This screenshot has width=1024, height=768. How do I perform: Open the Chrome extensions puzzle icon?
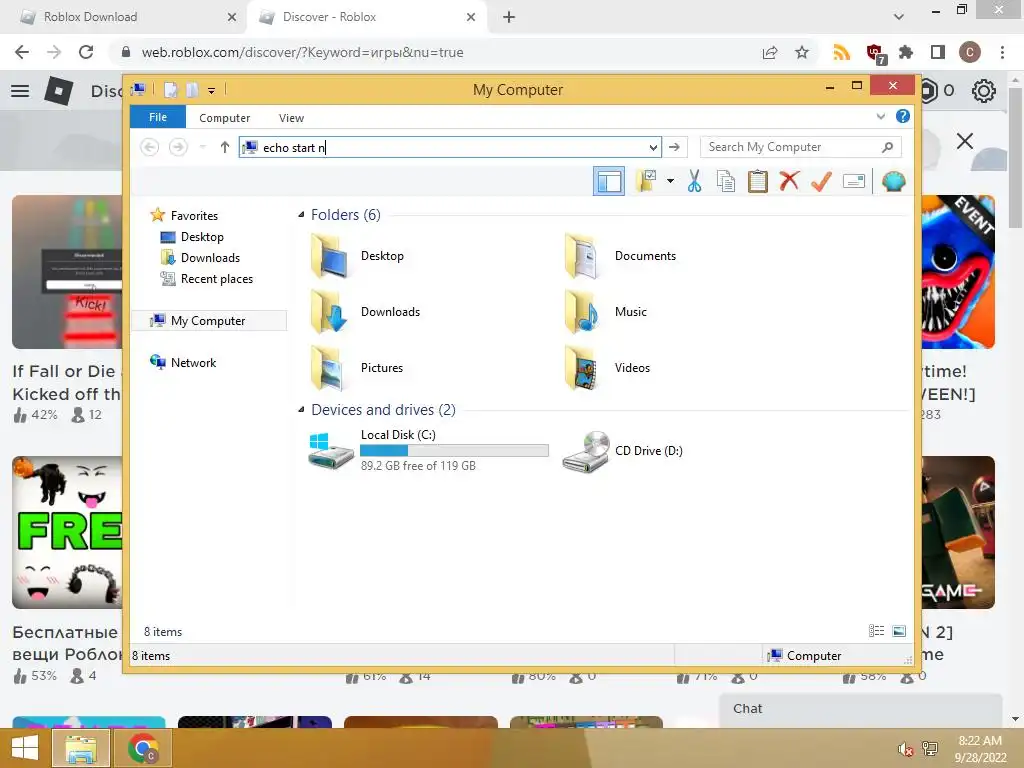click(x=906, y=52)
